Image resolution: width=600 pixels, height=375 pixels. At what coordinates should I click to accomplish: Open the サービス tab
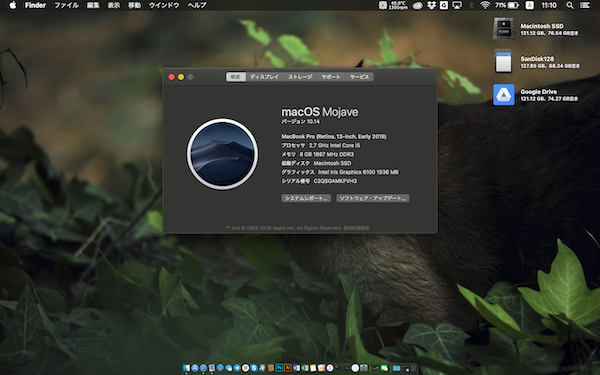359,77
